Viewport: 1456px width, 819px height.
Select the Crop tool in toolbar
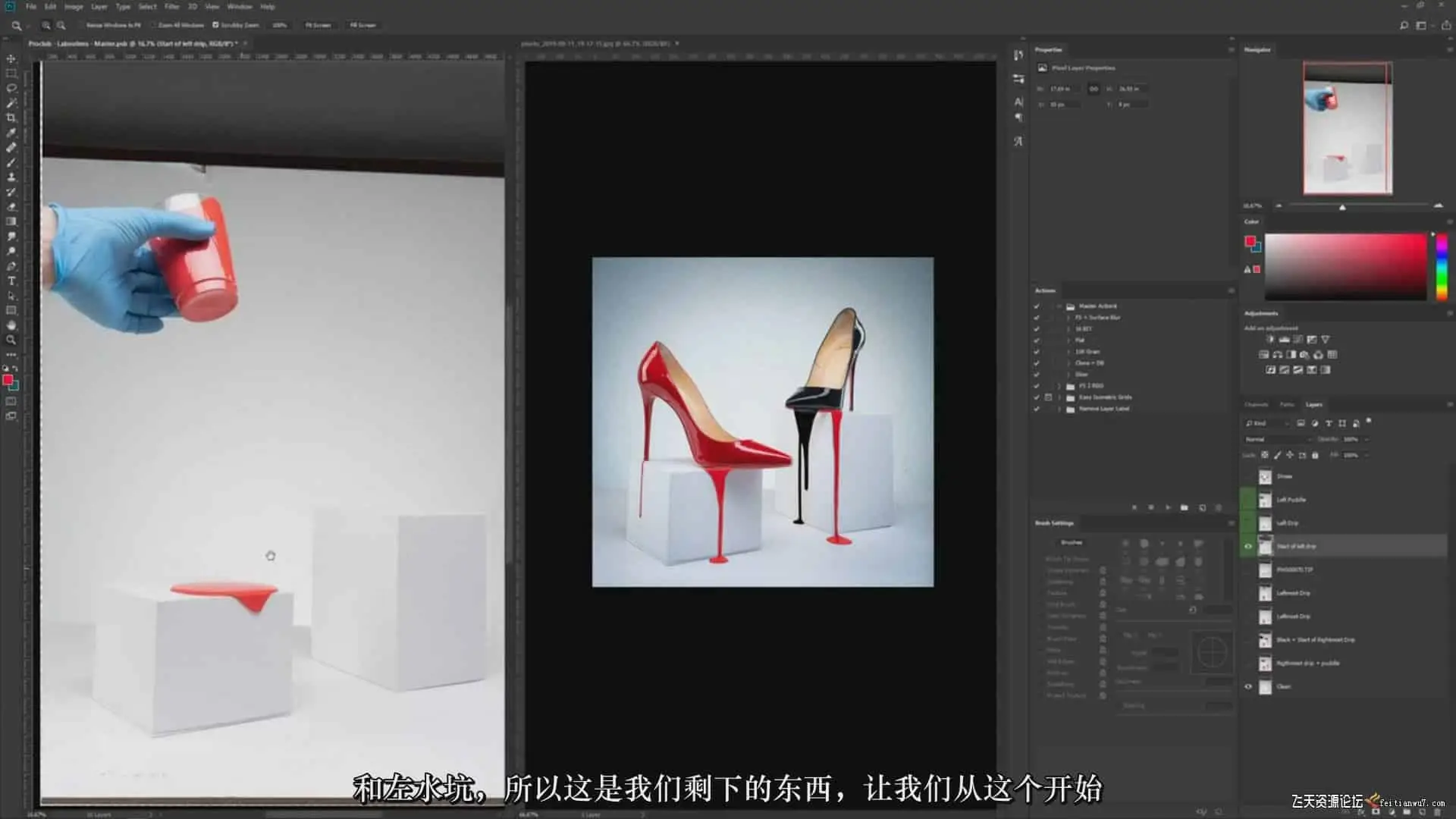[x=11, y=118]
